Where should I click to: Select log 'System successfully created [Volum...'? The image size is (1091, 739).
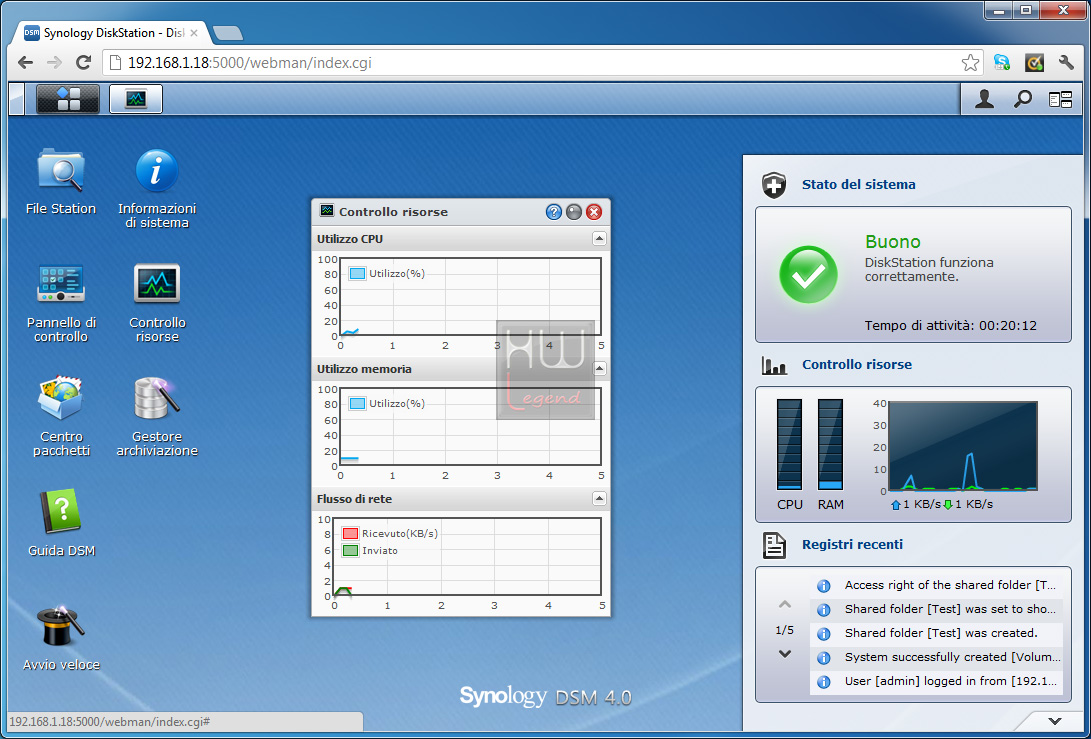pyautogui.click(x=937, y=657)
